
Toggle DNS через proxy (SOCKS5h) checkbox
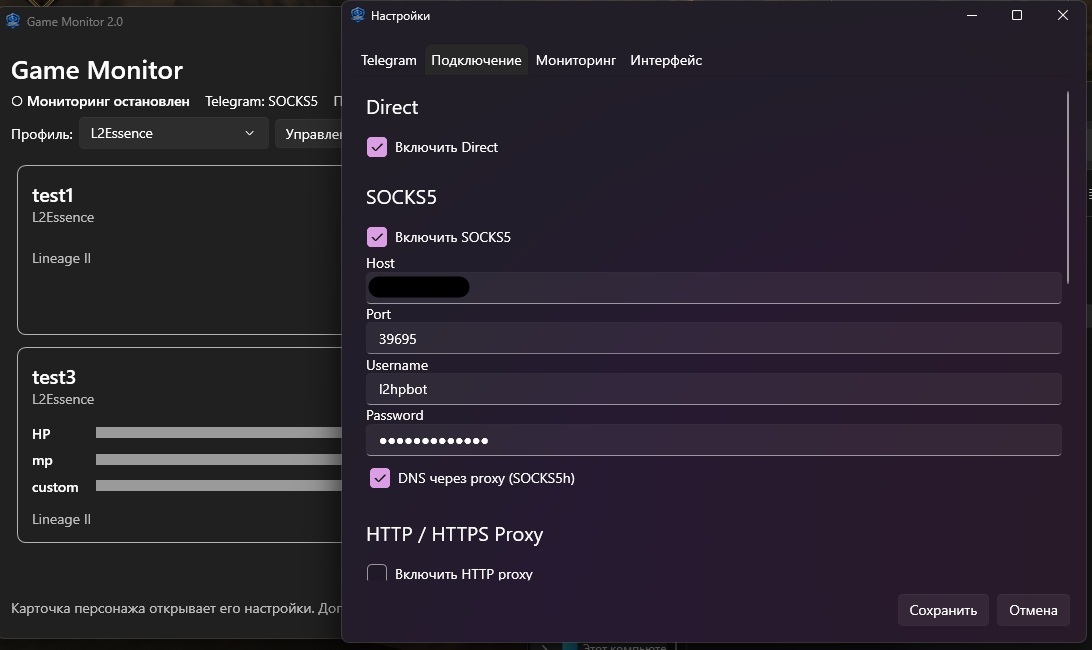(380, 478)
